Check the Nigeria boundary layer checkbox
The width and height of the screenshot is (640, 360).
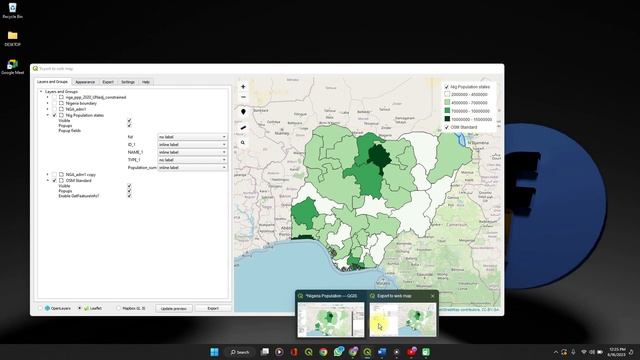pos(54,103)
